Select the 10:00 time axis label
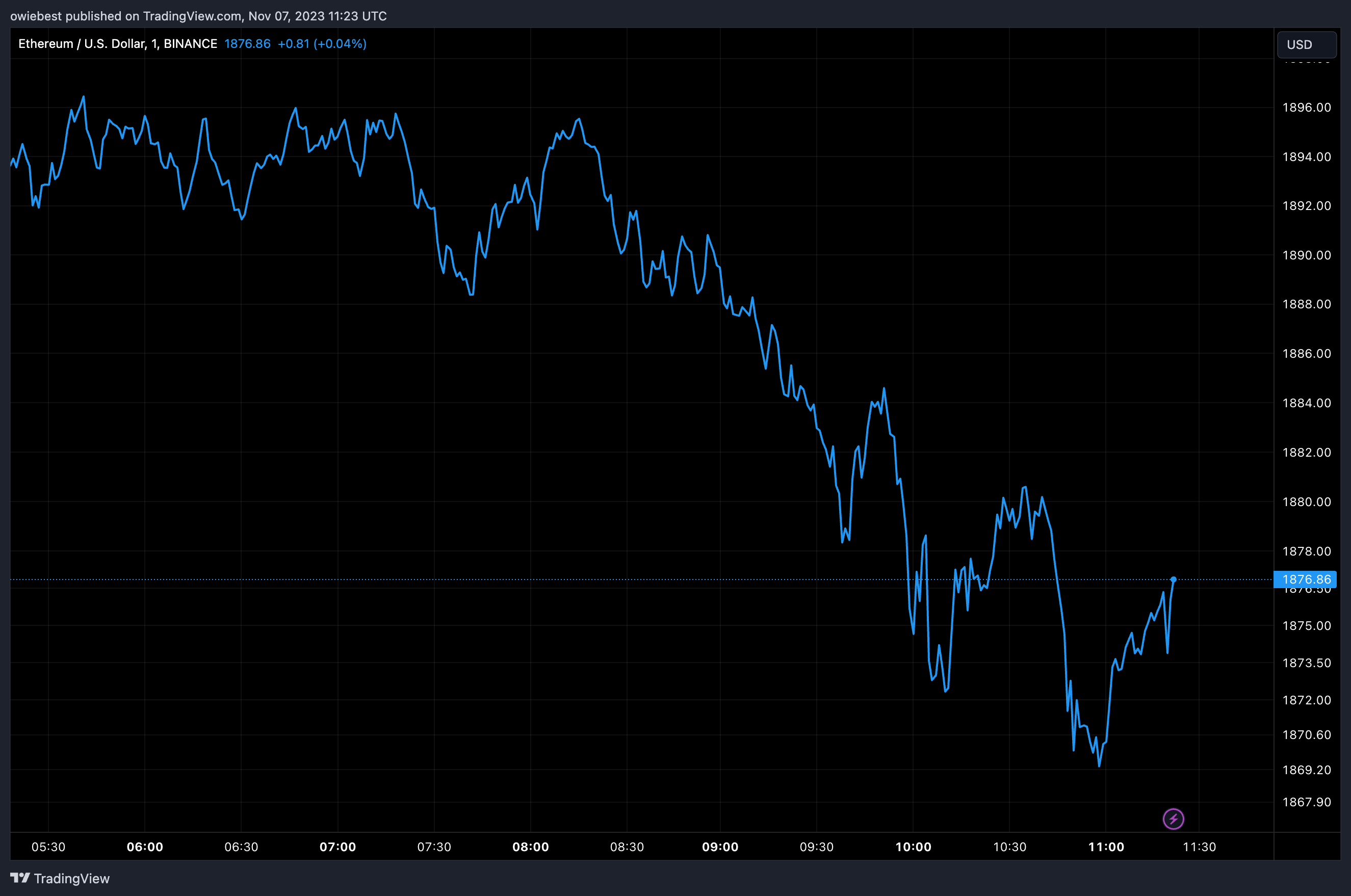The height and width of the screenshot is (896, 1351). [913, 847]
